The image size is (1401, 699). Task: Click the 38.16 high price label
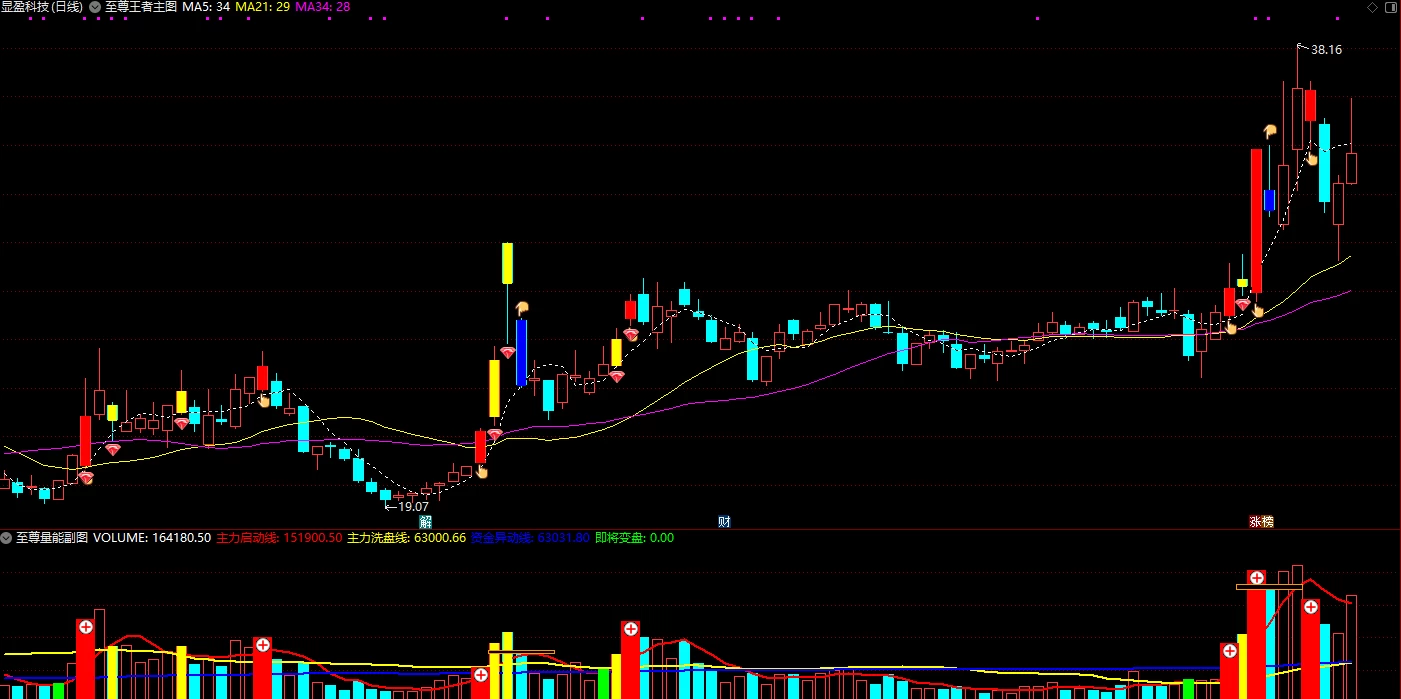pyautogui.click(x=1326, y=50)
